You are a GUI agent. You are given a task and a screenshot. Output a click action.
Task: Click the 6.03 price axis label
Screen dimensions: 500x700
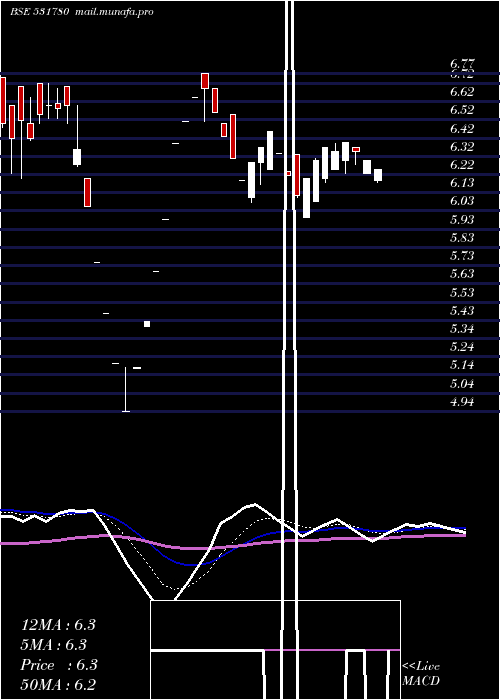462,201
